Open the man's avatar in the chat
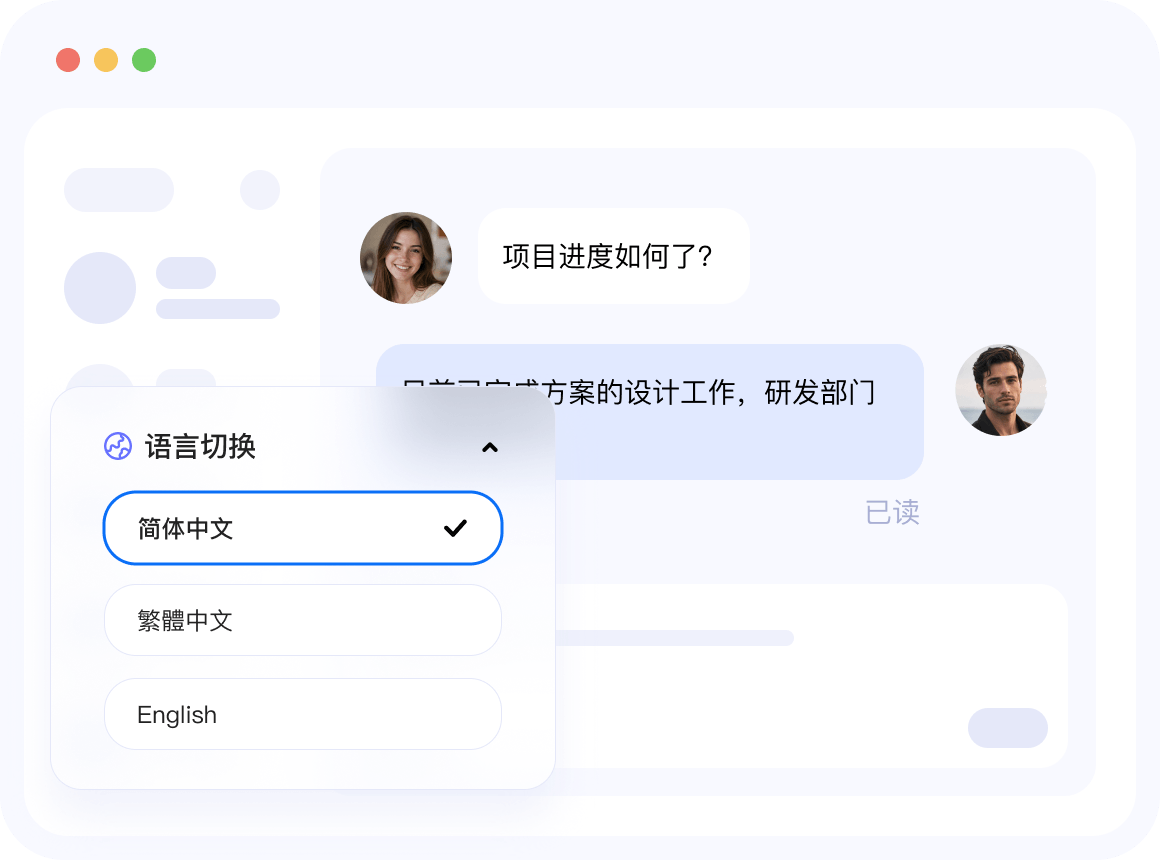This screenshot has height=860, width=1160. tap(1001, 390)
